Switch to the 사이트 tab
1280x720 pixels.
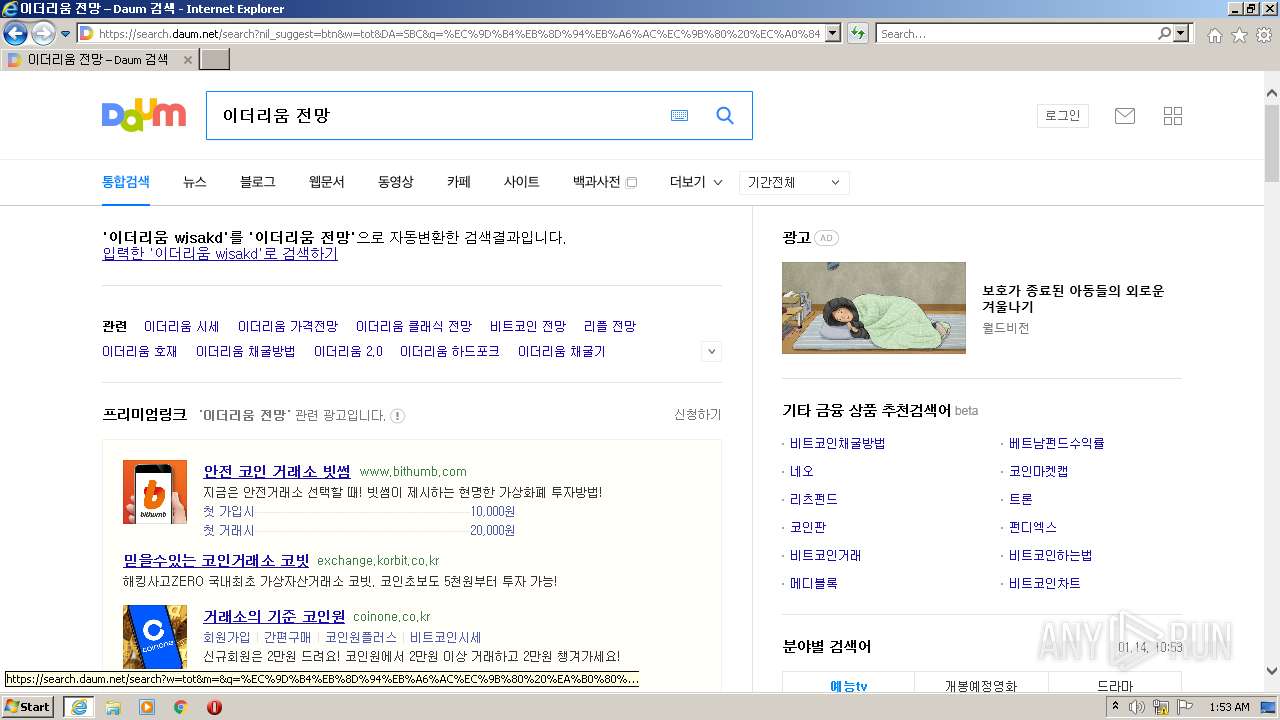coord(522,182)
